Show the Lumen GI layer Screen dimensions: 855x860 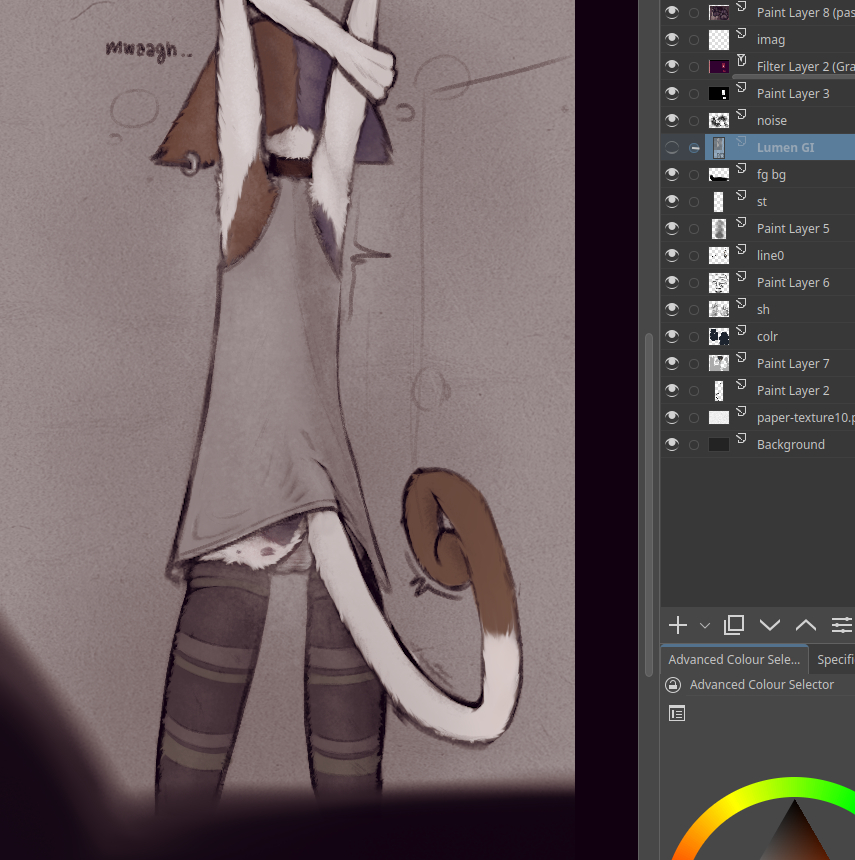pos(671,147)
